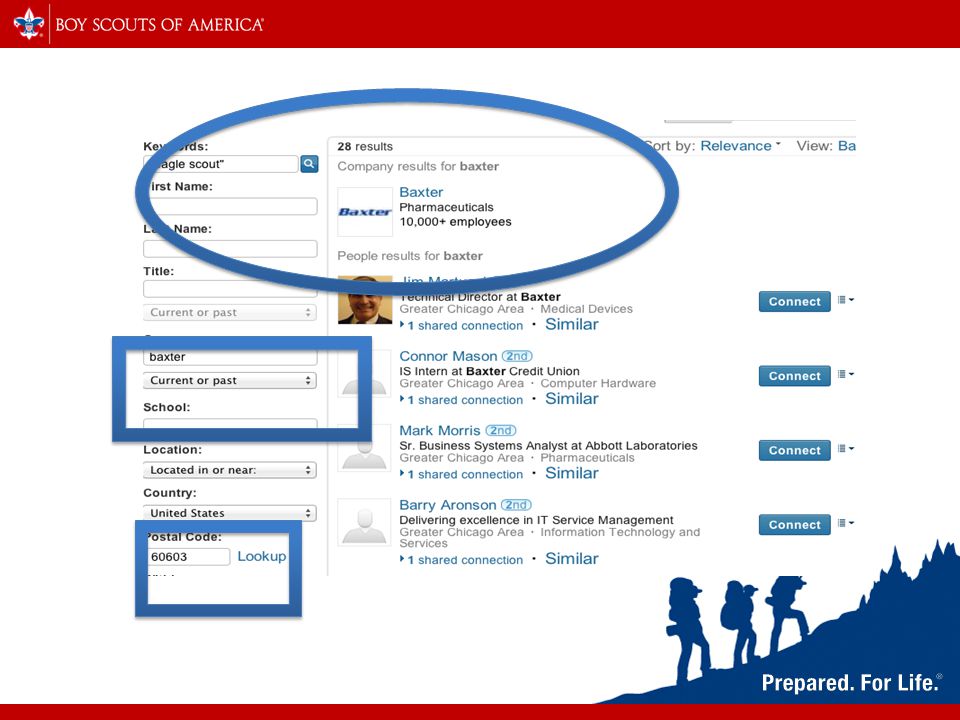Connect with Mark Morris
This screenshot has height=720, width=960.
click(x=795, y=450)
